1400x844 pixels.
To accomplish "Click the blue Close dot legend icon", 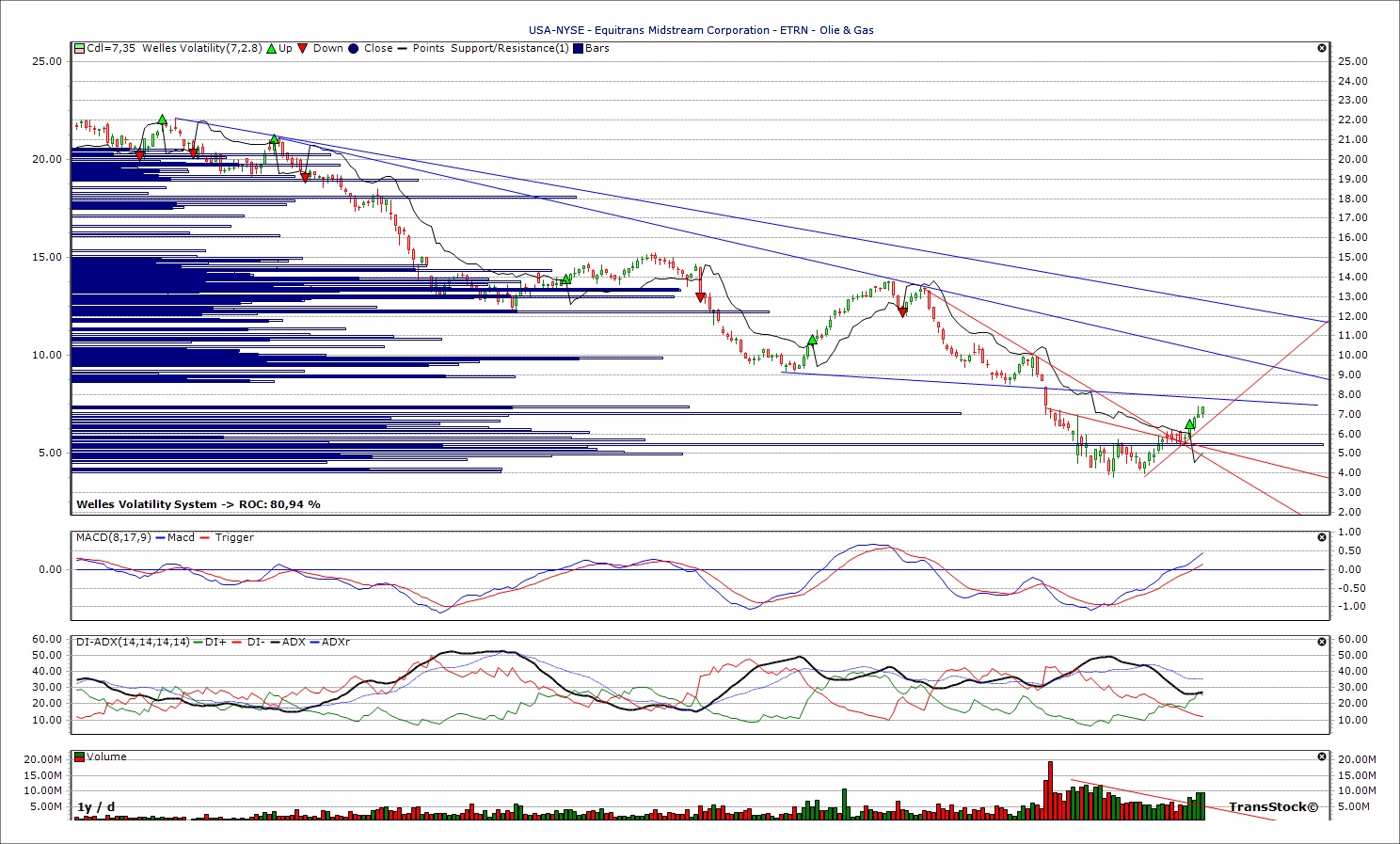I will (x=354, y=48).
